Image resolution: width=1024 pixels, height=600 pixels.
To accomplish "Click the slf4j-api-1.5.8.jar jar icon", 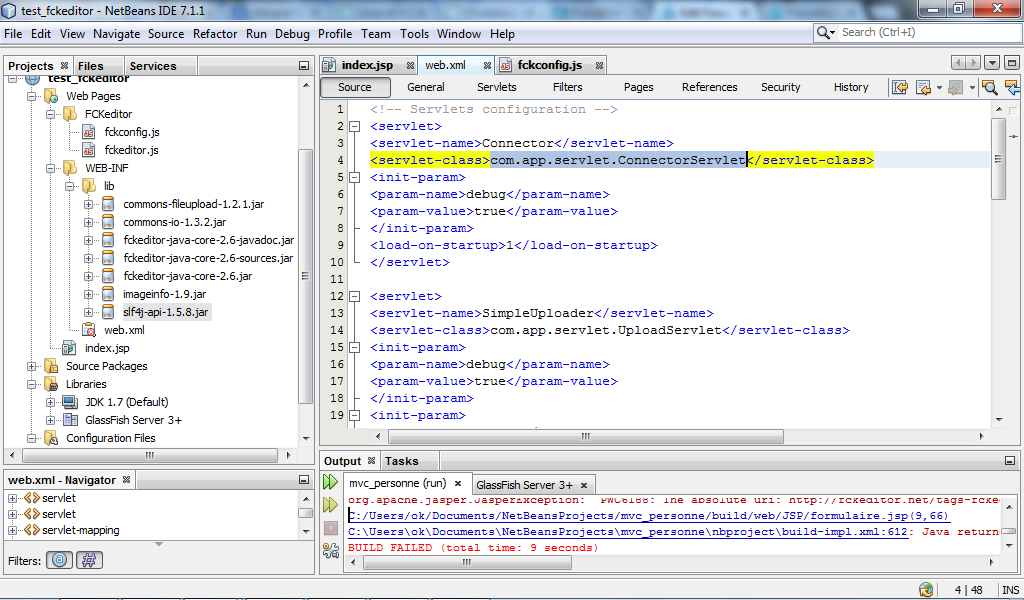I will 108,312.
